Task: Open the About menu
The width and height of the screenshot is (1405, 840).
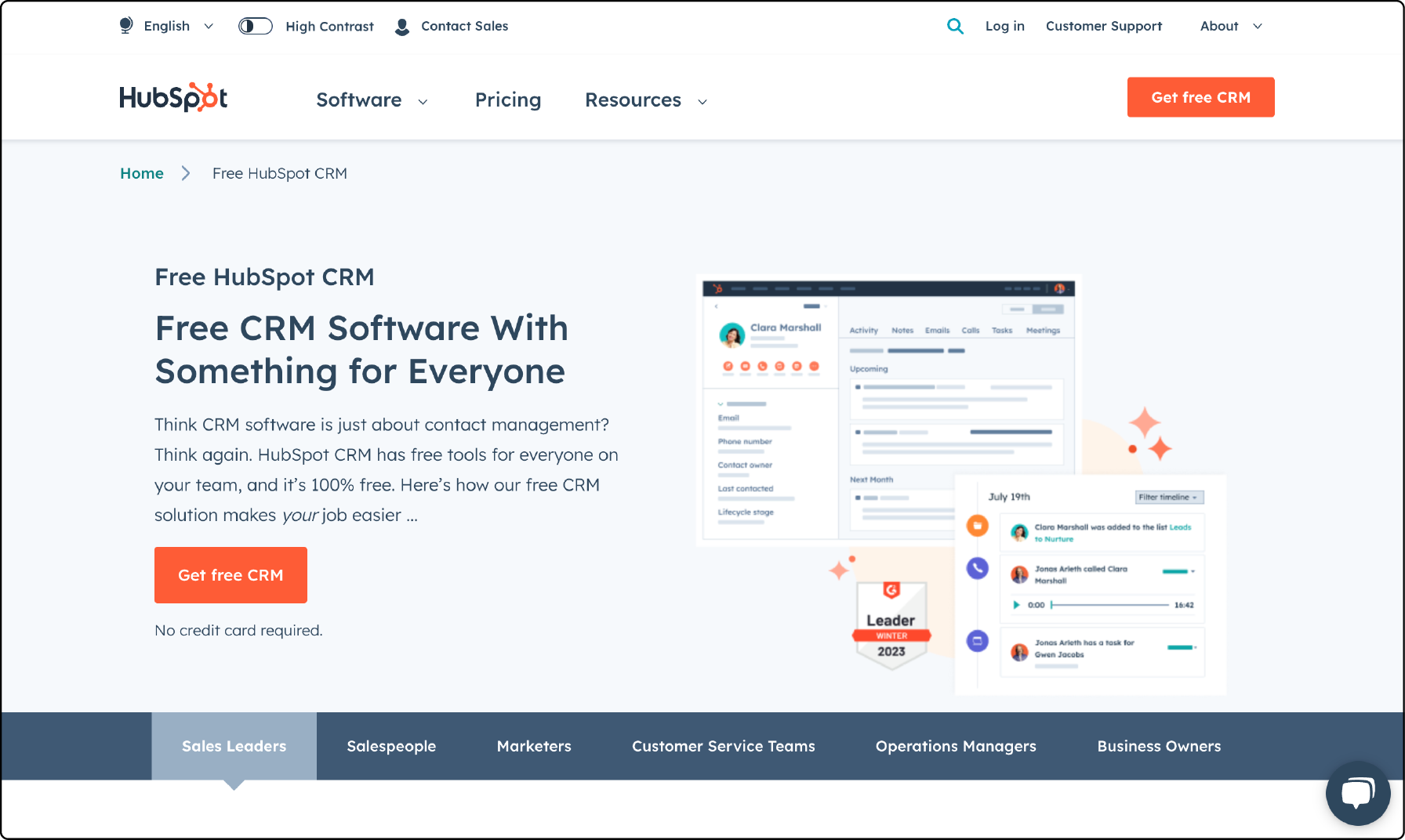Action: point(1219,26)
